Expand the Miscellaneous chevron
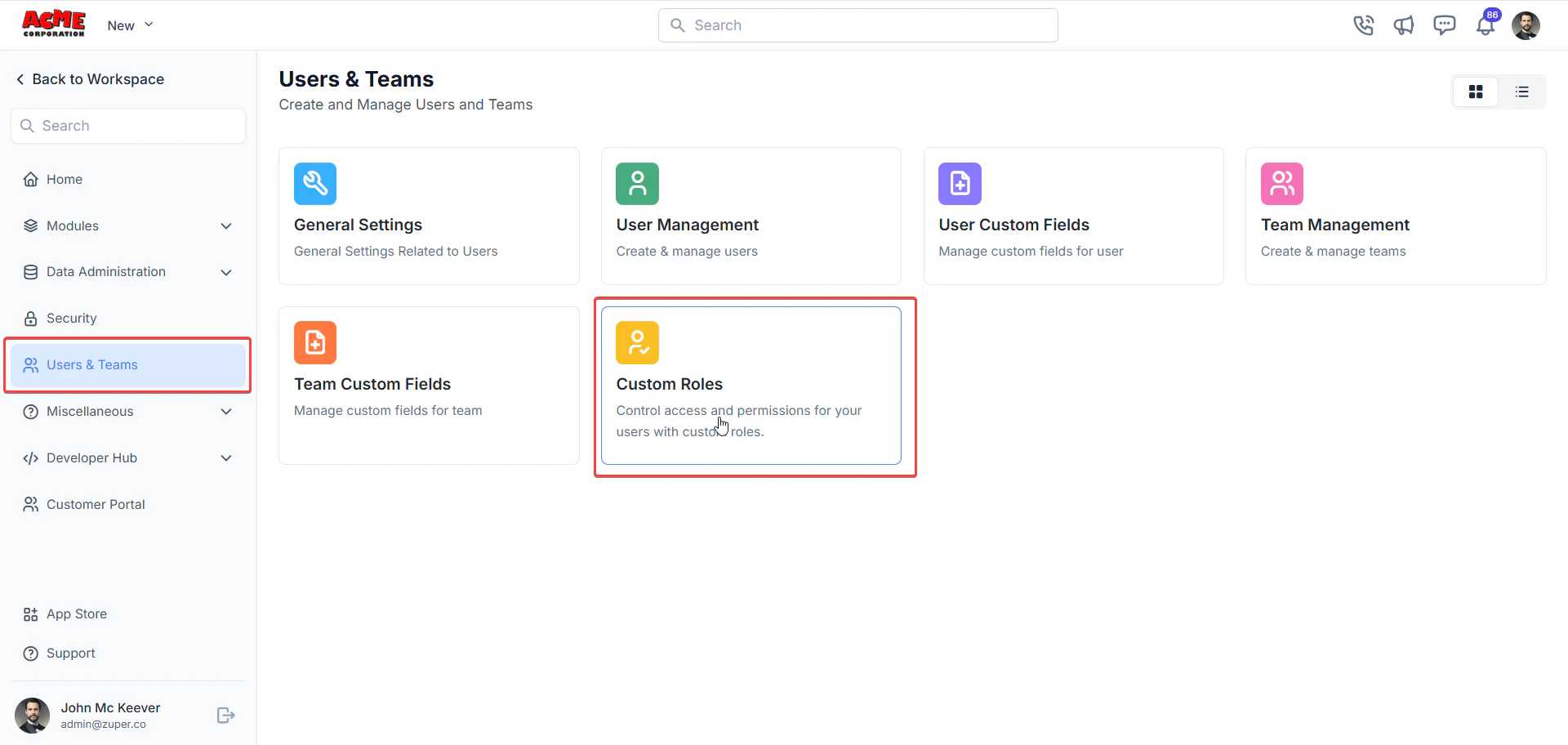The width and height of the screenshot is (1568, 745). 226,412
